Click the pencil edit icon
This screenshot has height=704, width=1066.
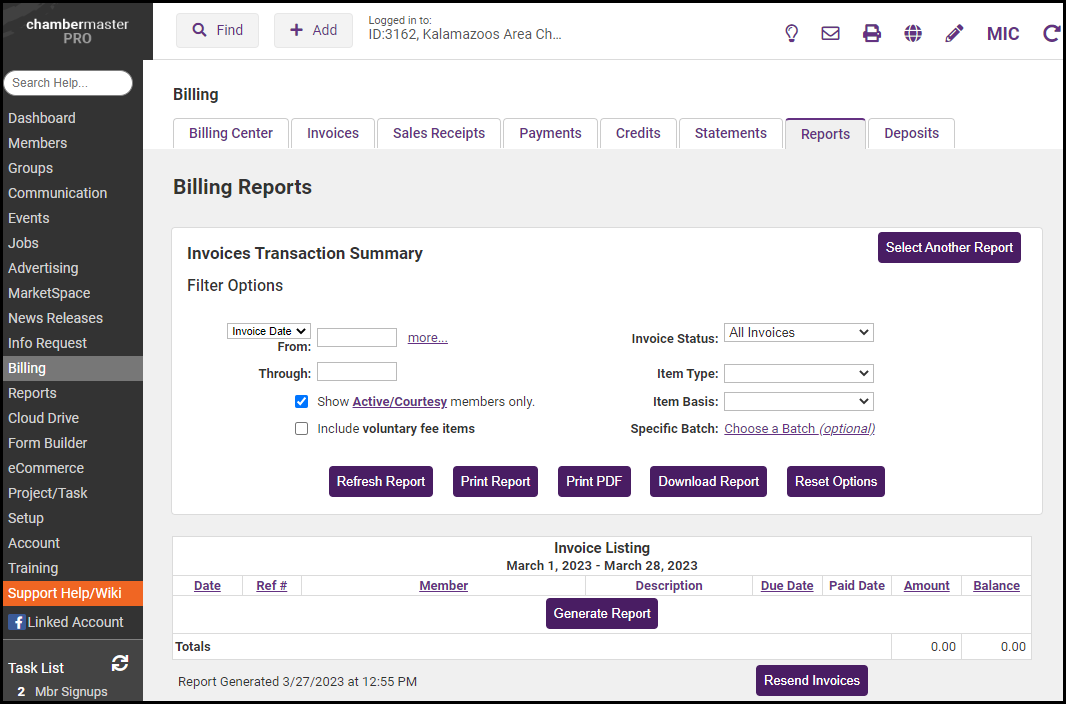(954, 33)
